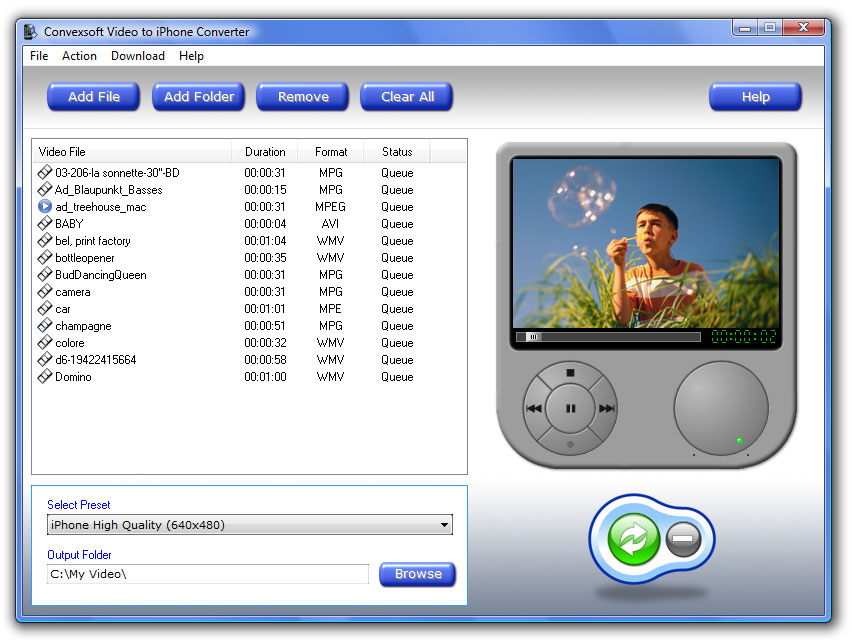This screenshot has width=852, height=642.
Task: Click the app icon in the title bar
Action: [x=30, y=32]
